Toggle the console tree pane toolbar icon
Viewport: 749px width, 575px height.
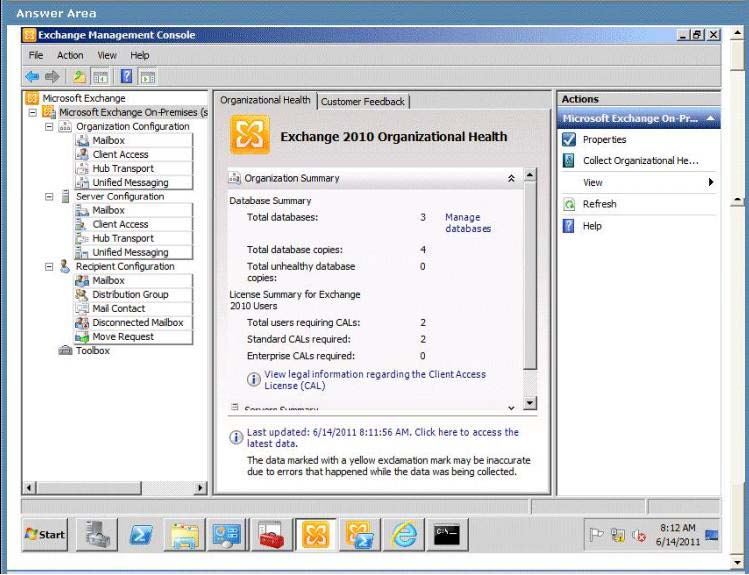[x=101, y=76]
